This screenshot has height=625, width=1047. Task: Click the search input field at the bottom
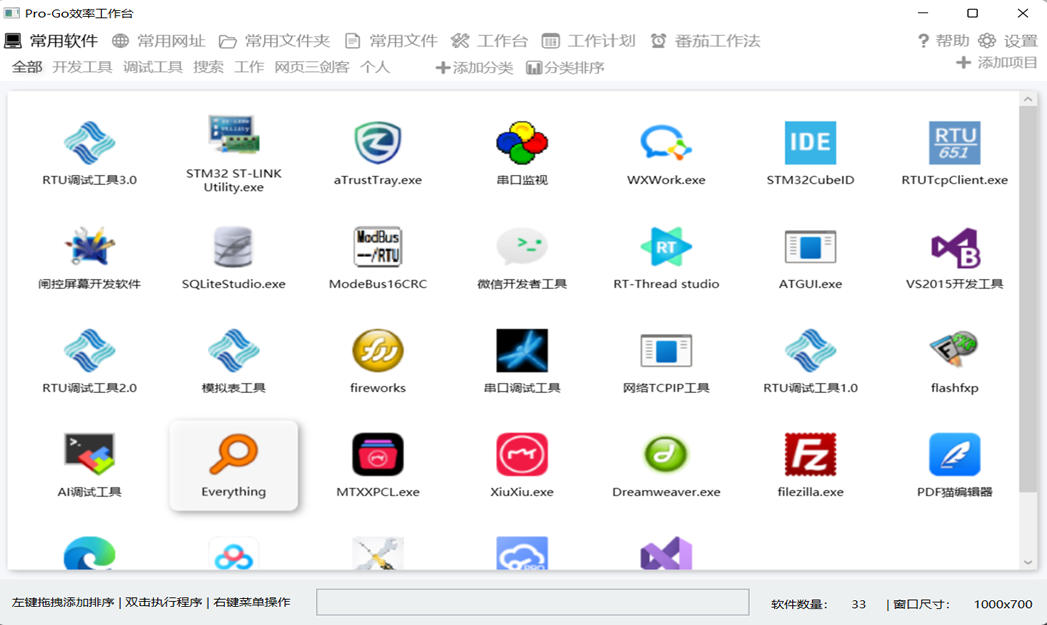point(532,602)
